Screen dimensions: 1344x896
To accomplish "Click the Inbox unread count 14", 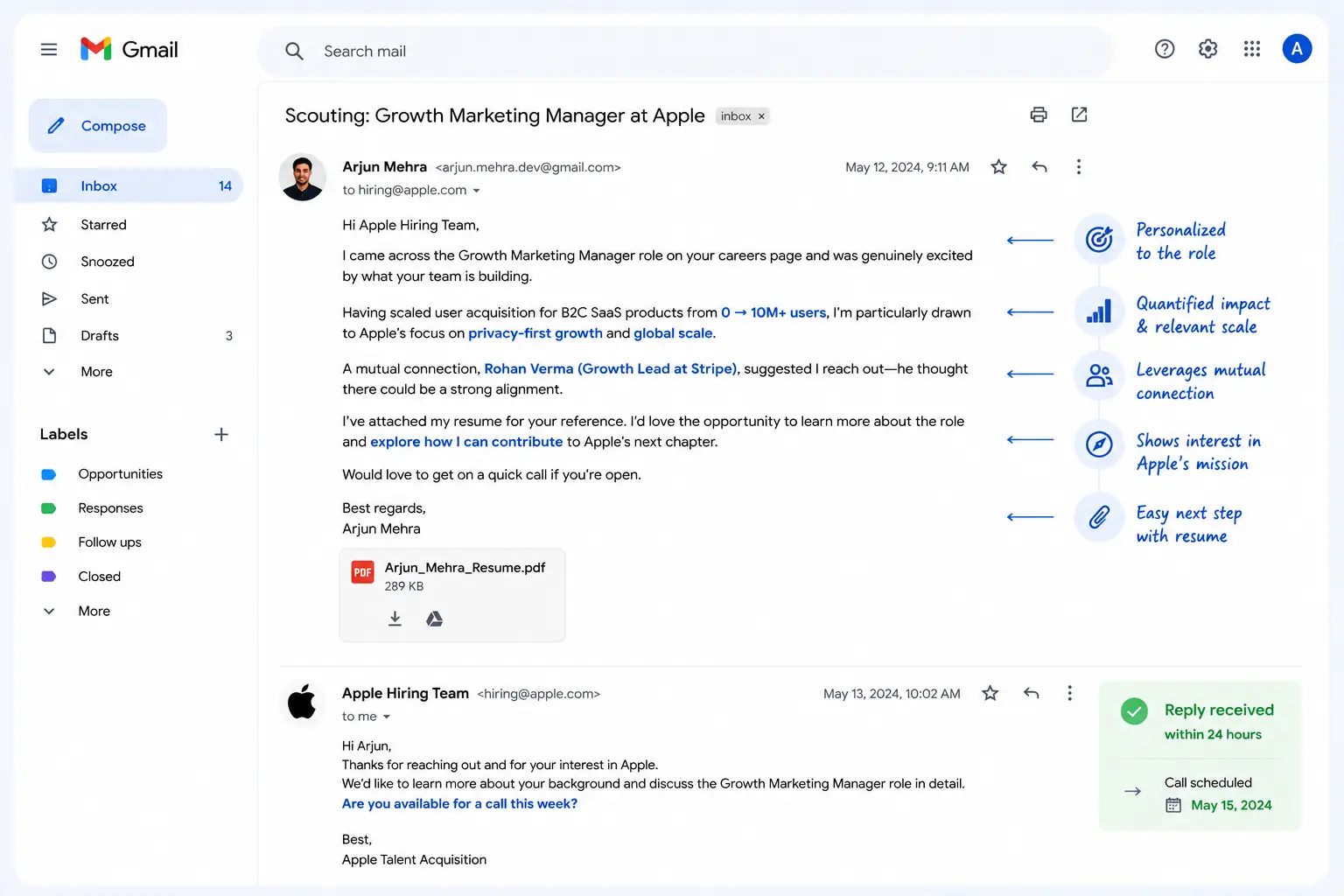I will pyautogui.click(x=225, y=186).
